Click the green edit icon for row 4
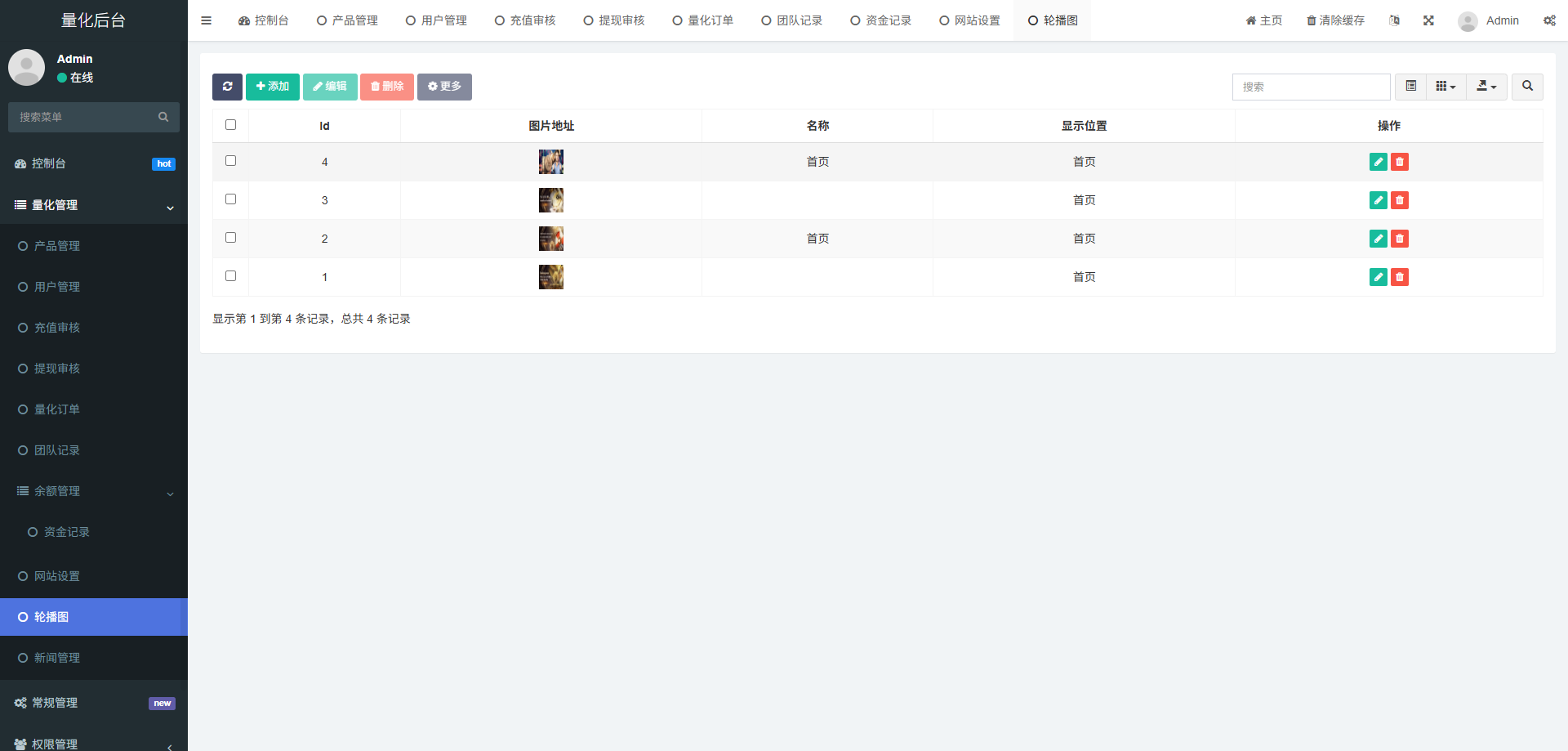 pyautogui.click(x=1378, y=162)
